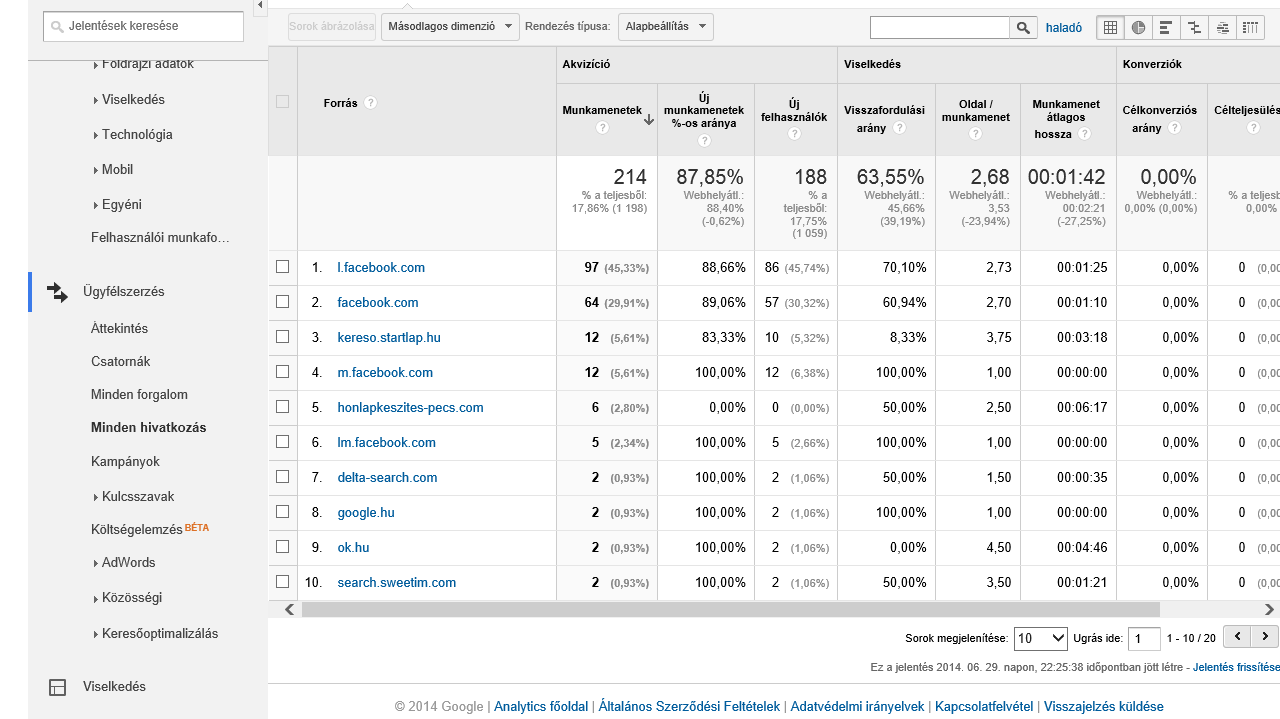Open the Alapbeállítás sort type dropdown

[x=666, y=27]
